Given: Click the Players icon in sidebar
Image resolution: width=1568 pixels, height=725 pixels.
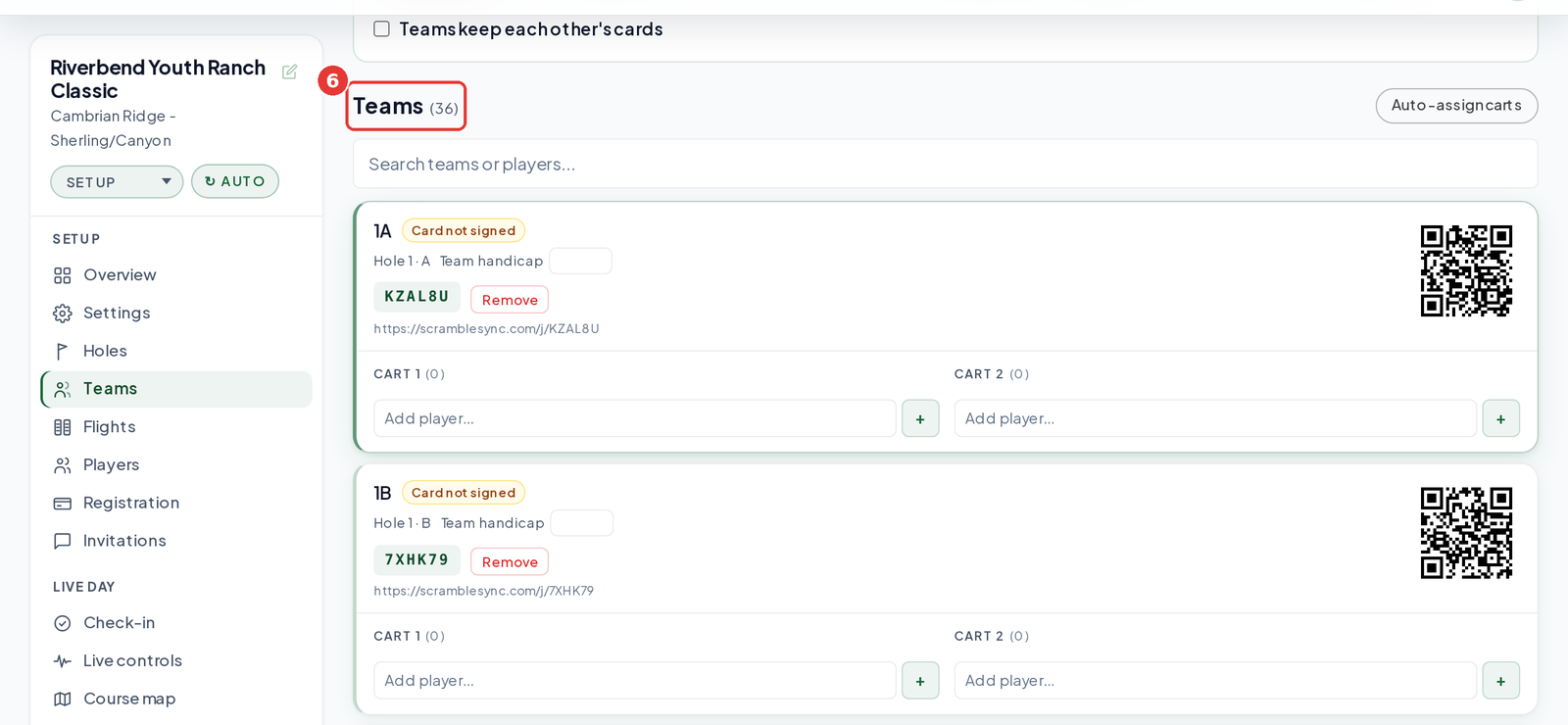Looking at the screenshot, I should pyautogui.click(x=63, y=465).
